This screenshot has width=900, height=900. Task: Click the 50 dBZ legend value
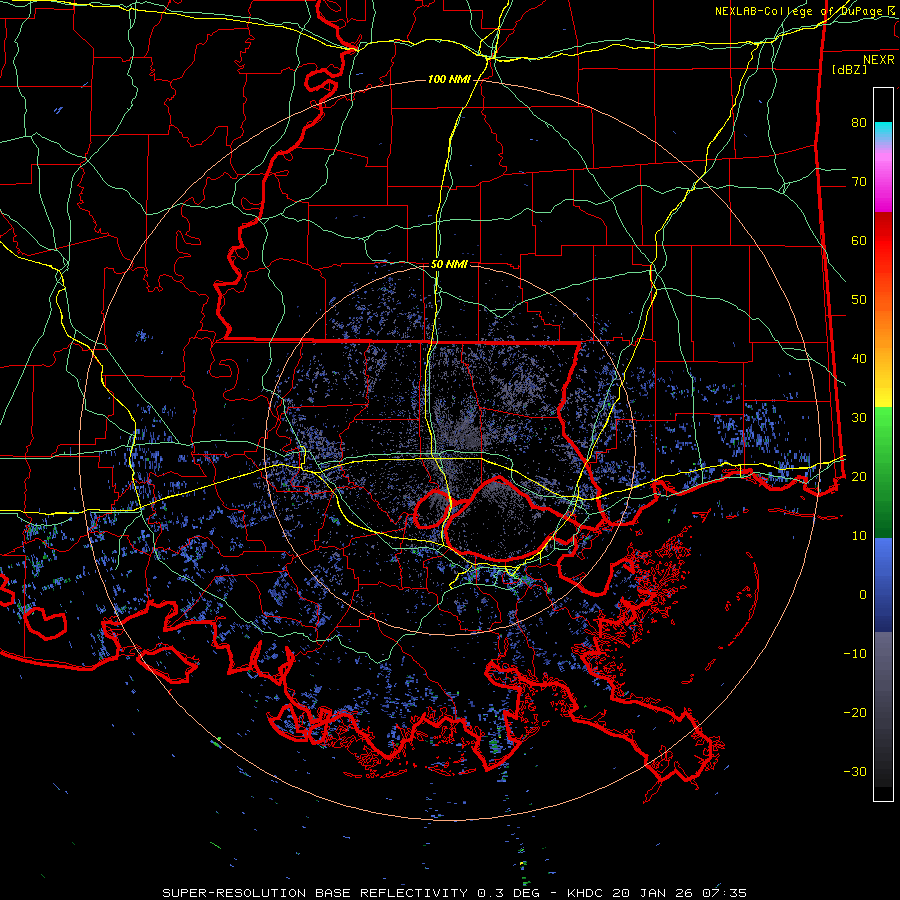pyautogui.click(x=859, y=300)
